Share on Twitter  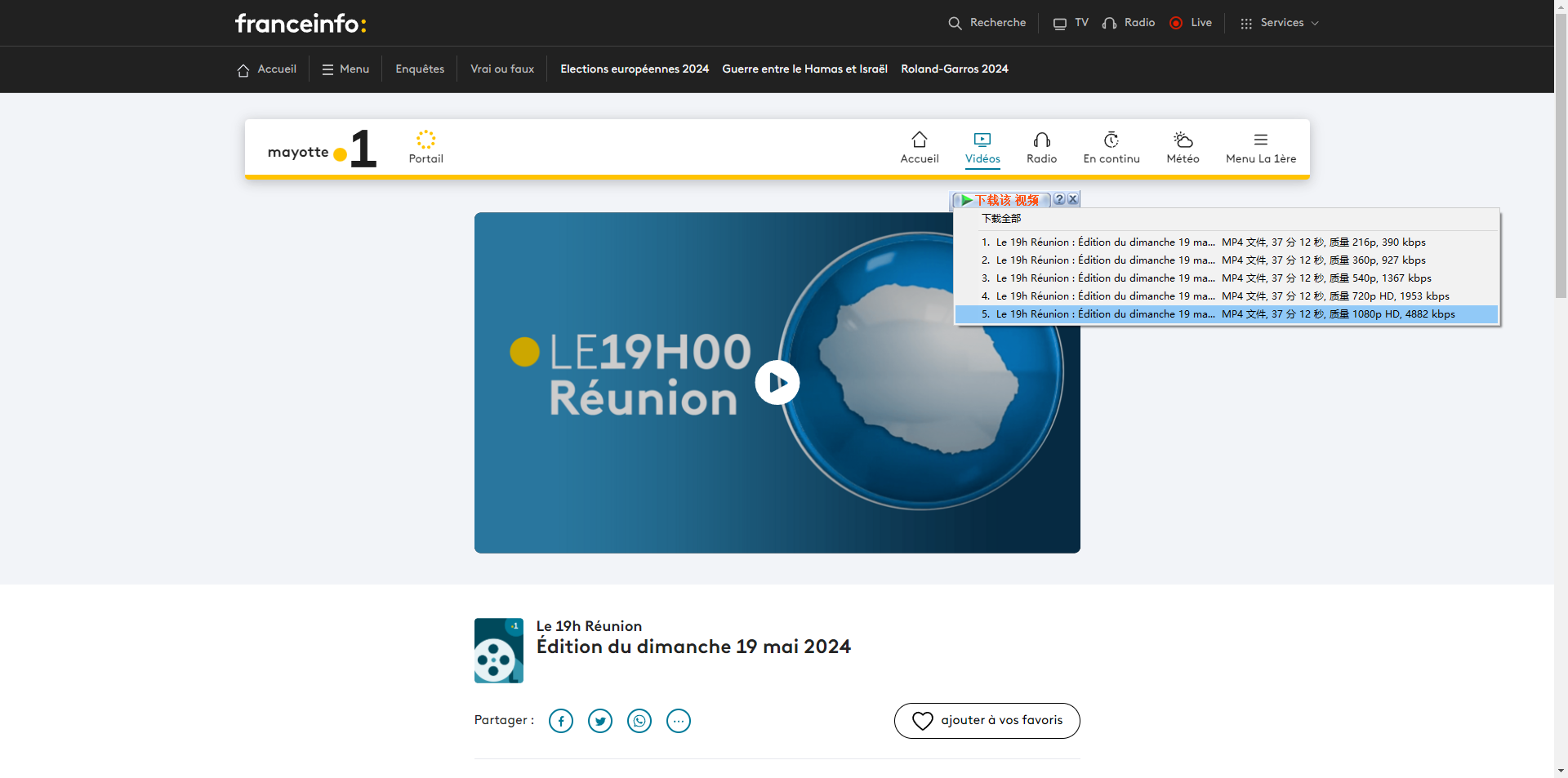[600, 721]
